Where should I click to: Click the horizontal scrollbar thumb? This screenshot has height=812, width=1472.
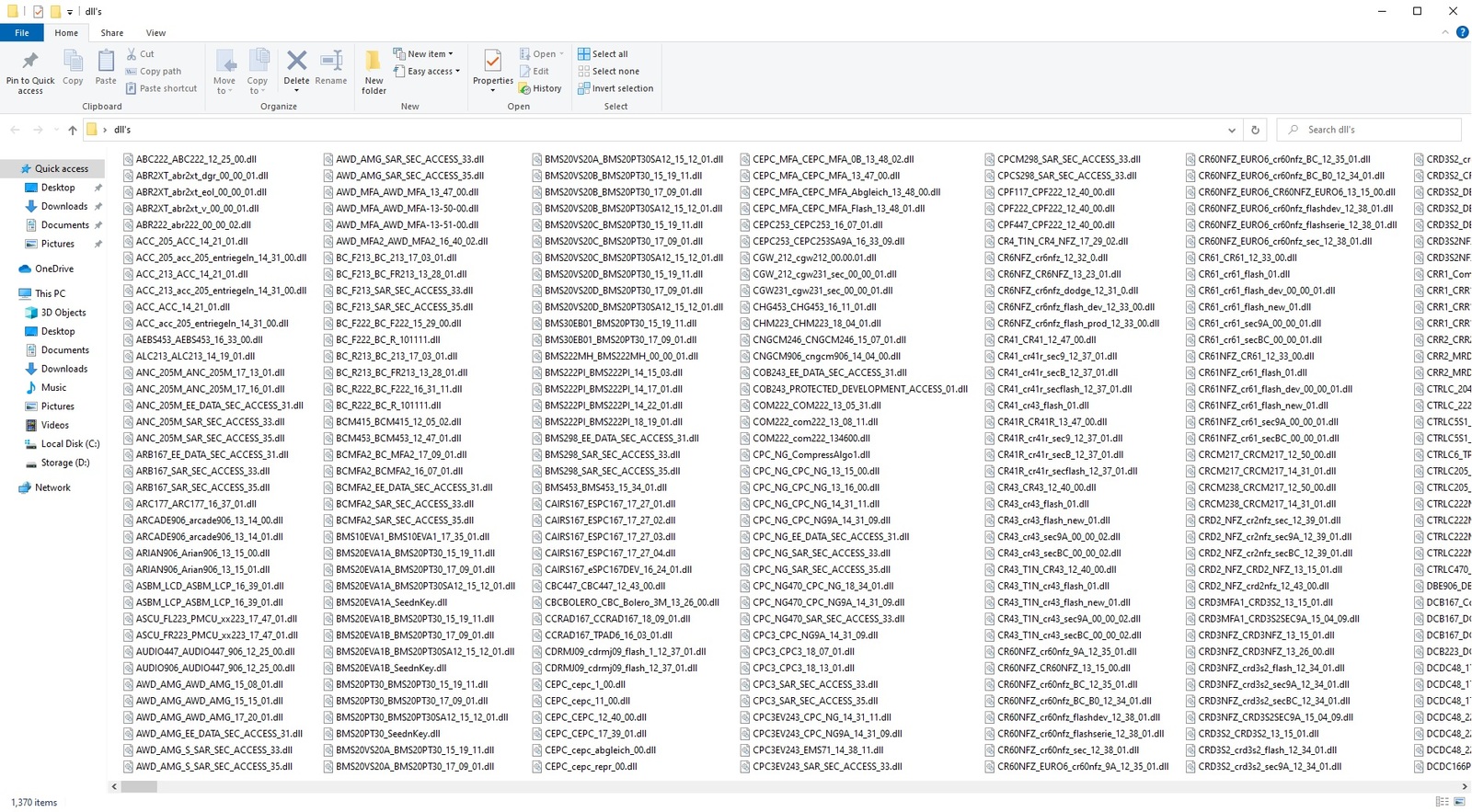[x=139, y=787]
